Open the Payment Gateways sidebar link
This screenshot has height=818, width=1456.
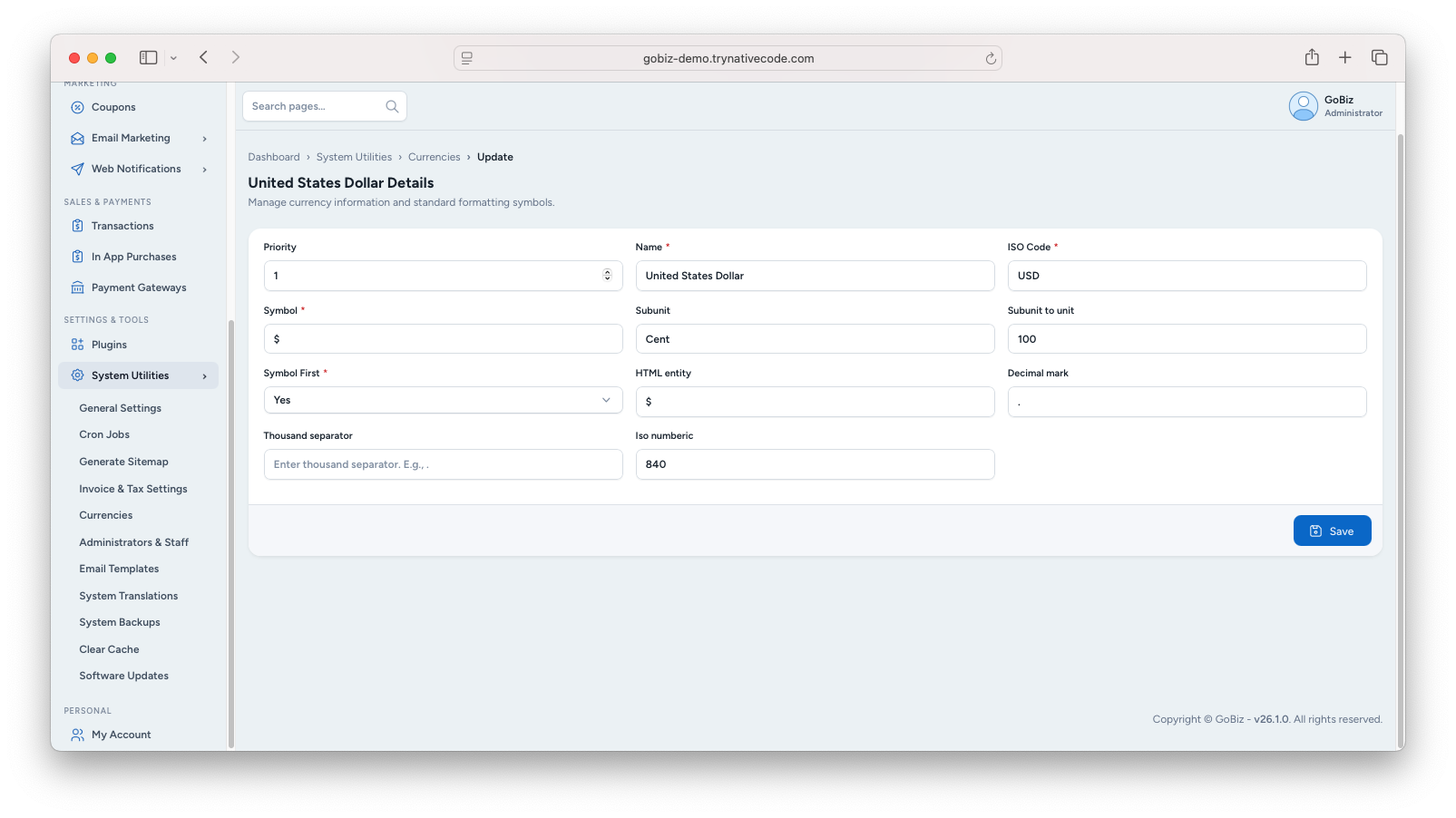click(139, 287)
